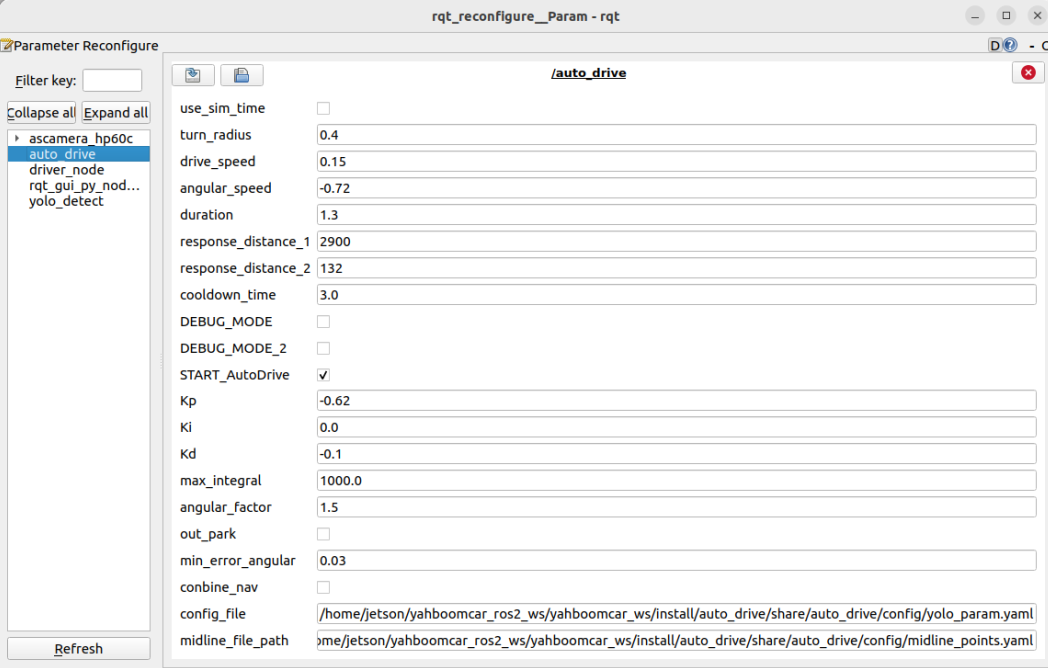This screenshot has height=668, width=1048.
Task: Click the load parameters from file icon
Action: click(193, 75)
